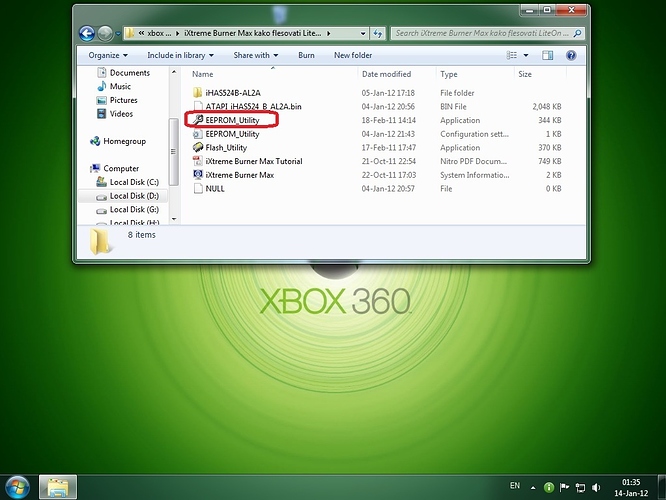
Task: Sort files by Type column
Action: 449,74
